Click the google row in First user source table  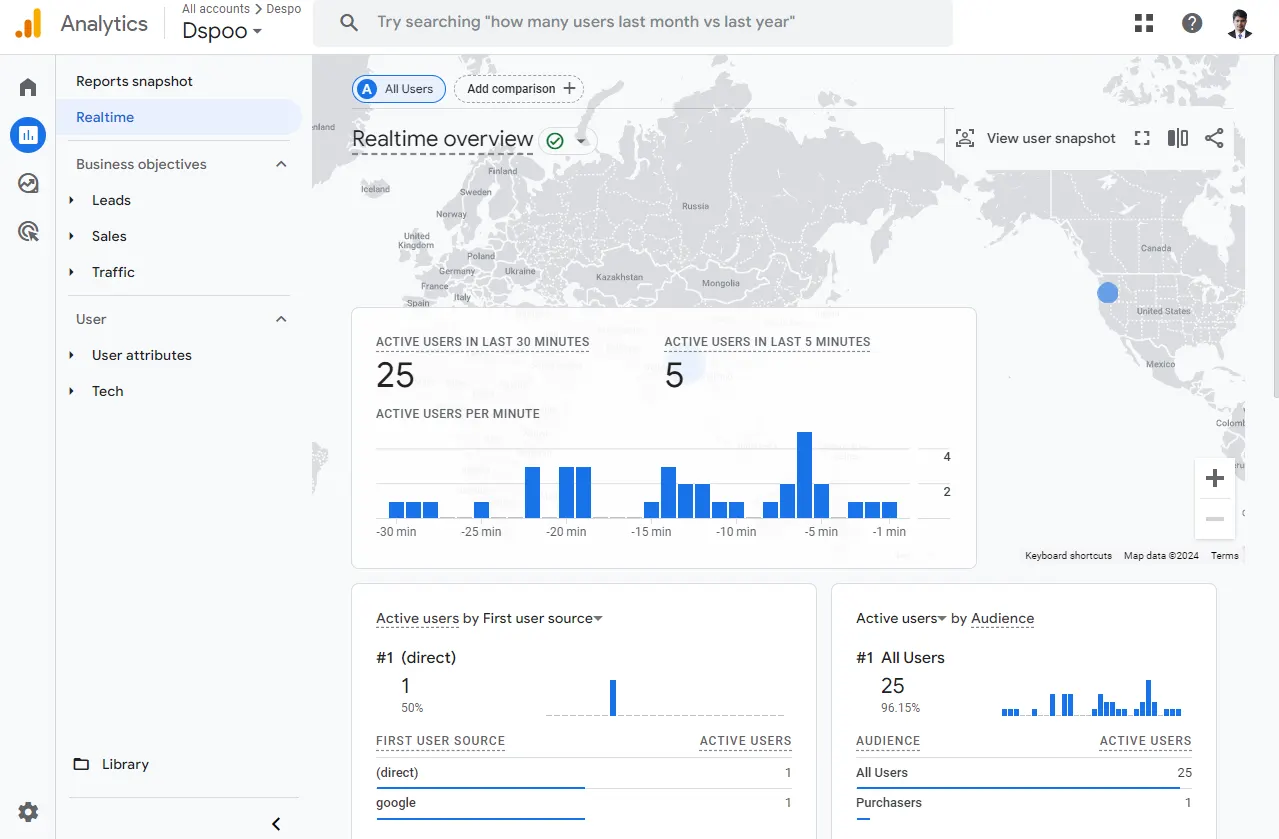pos(583,803)
